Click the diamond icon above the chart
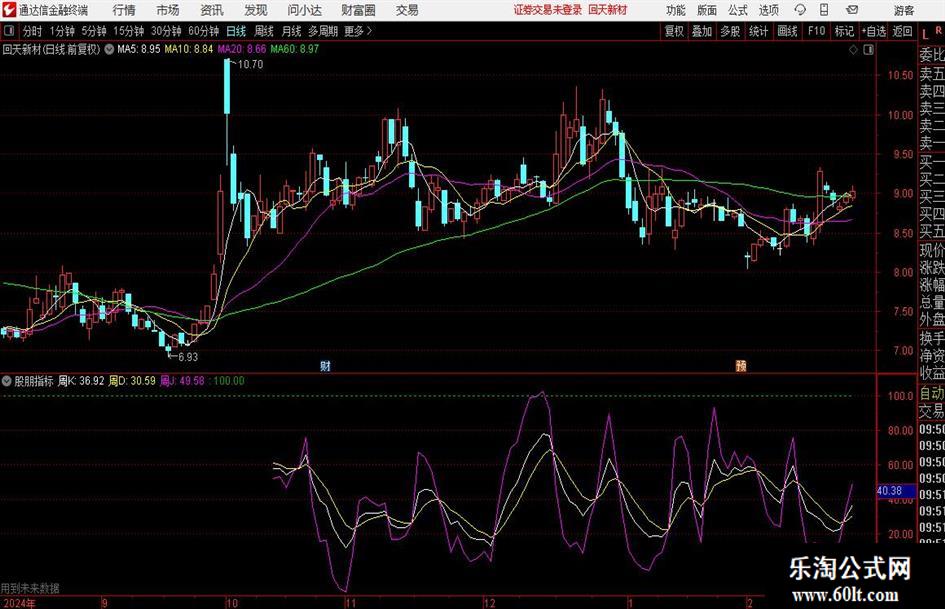 click(853, 50)
